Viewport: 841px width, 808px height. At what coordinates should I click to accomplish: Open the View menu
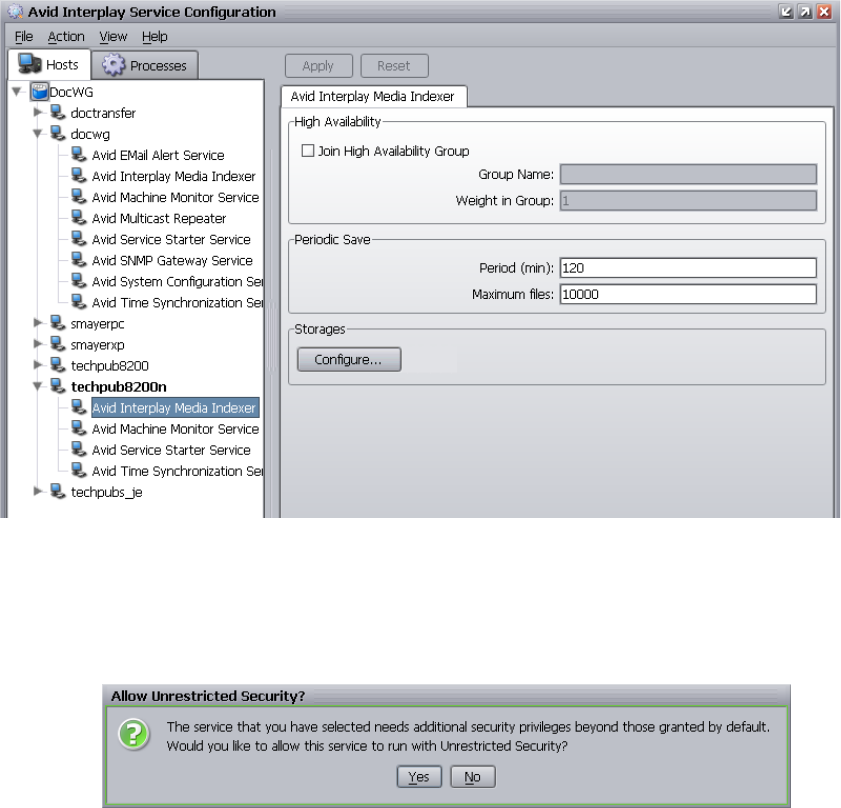coord(113,36)
